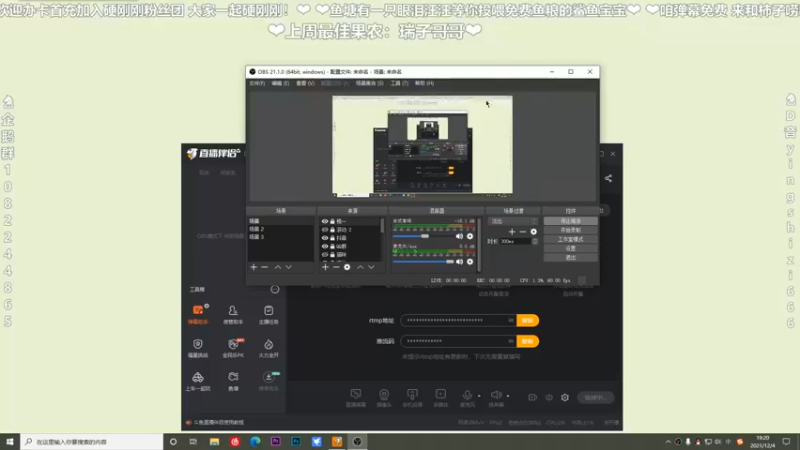Viewport: 800px width, 450px height.
Task: Move the selected scene up in the OBS scenes panel
Action: [278, 267]
